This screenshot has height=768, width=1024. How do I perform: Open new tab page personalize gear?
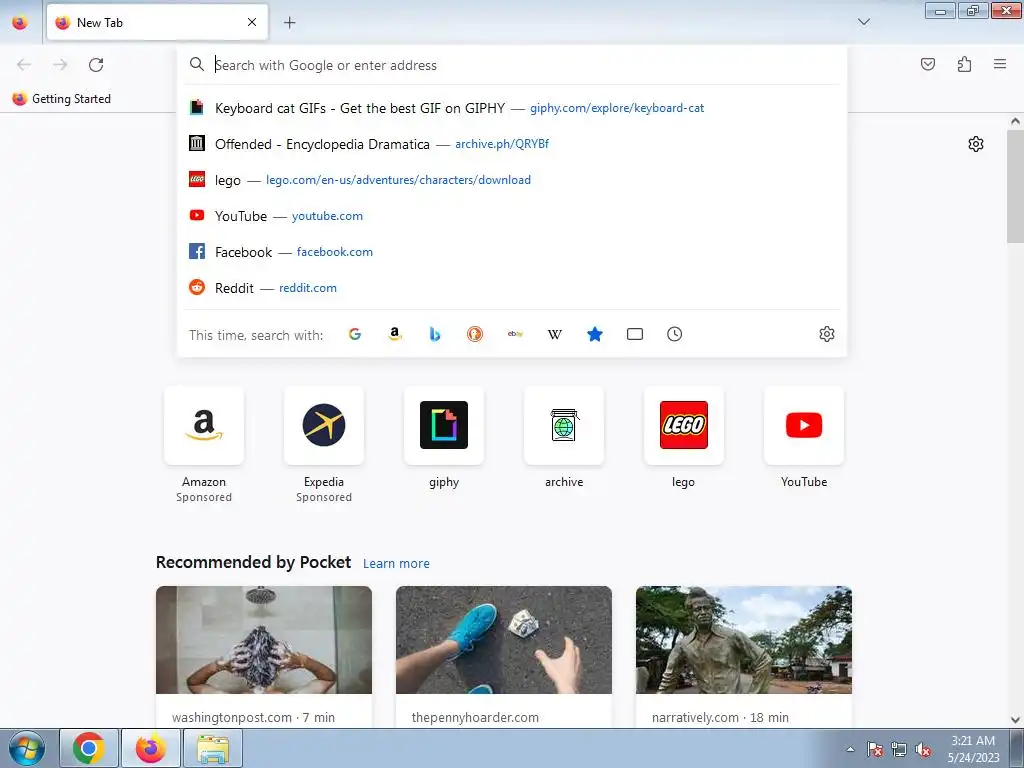976,144
